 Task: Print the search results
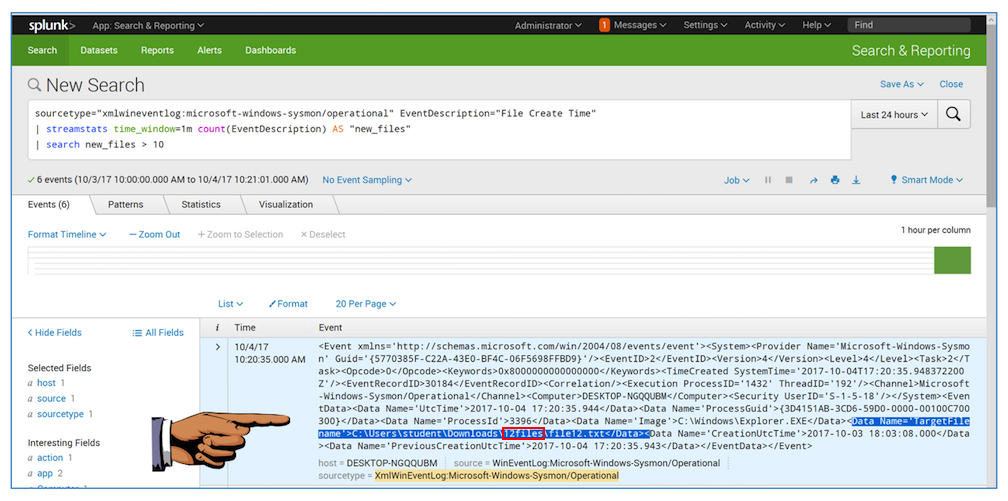click(x=834, y=180)
